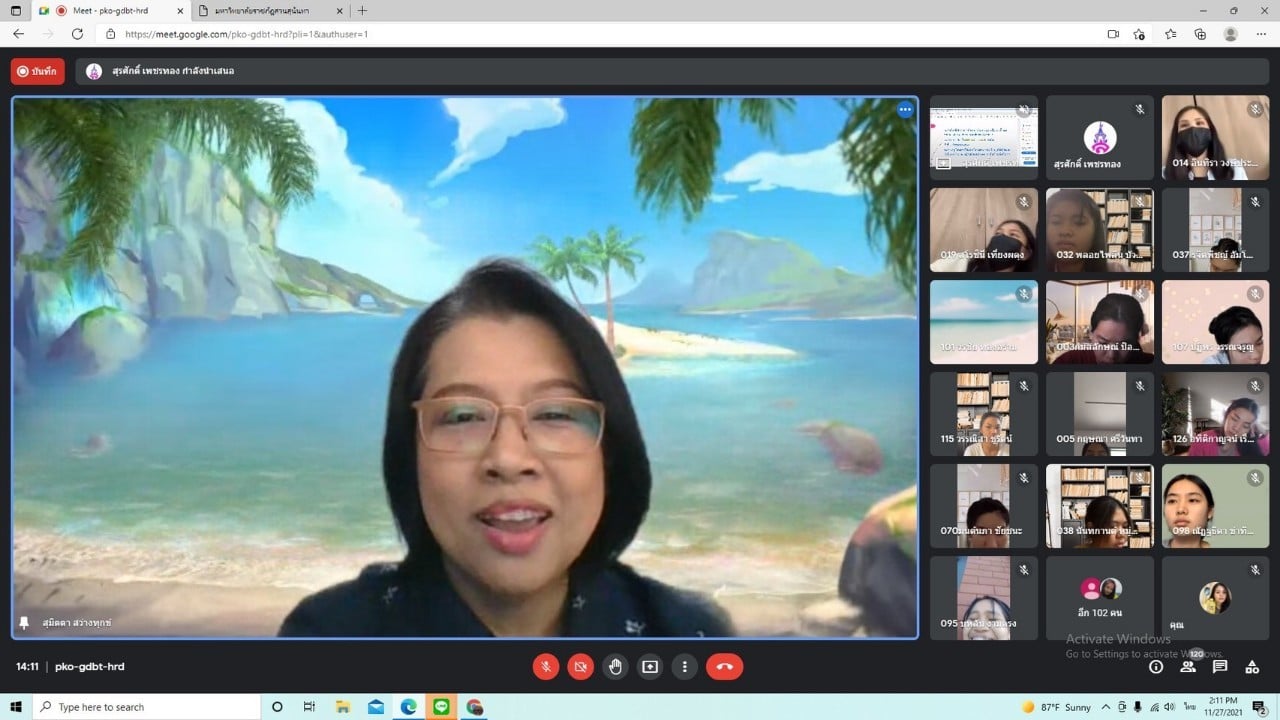Click the pin icon on presenter's name
This screenshot has height=720, width=1280.
[24, 622]
